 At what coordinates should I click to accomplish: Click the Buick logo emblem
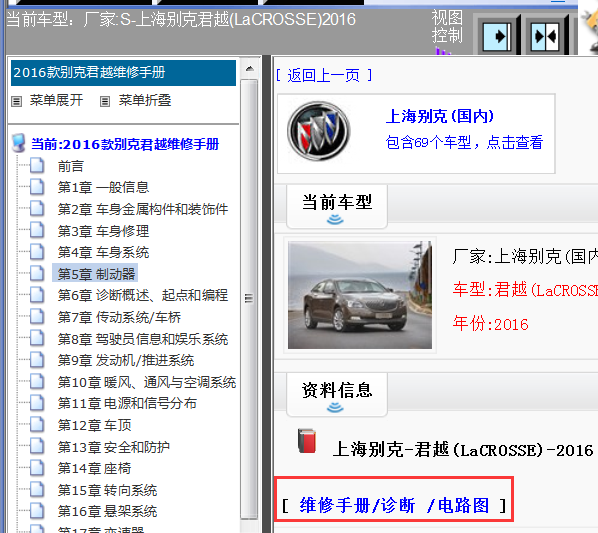click(318, 131)
